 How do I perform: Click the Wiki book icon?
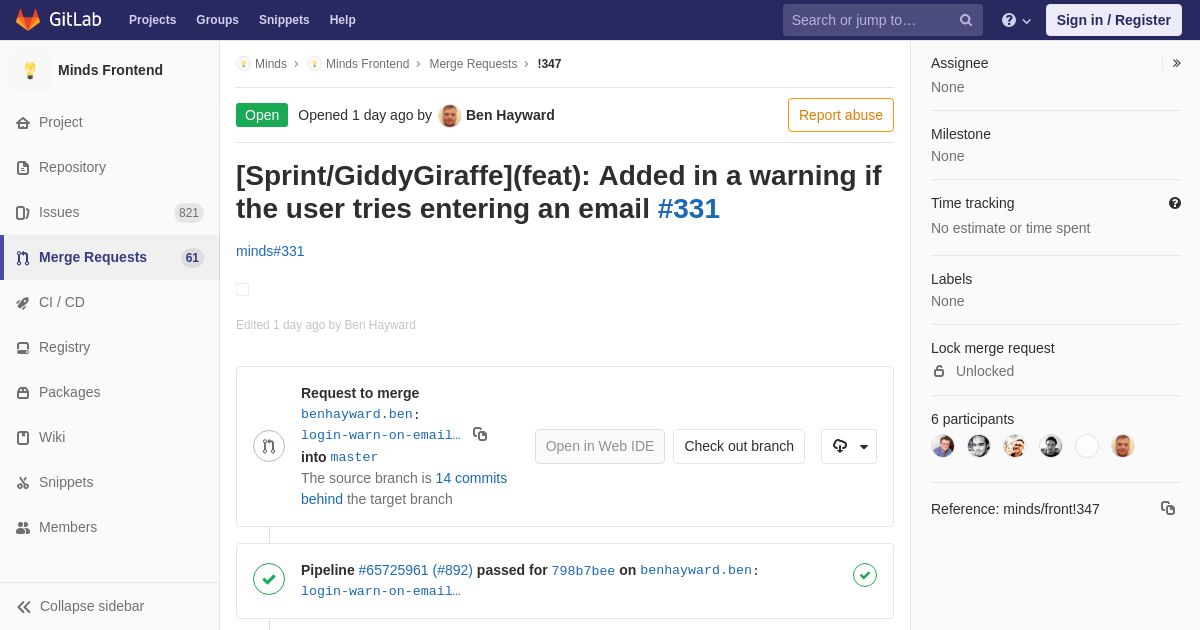[23, 438]
